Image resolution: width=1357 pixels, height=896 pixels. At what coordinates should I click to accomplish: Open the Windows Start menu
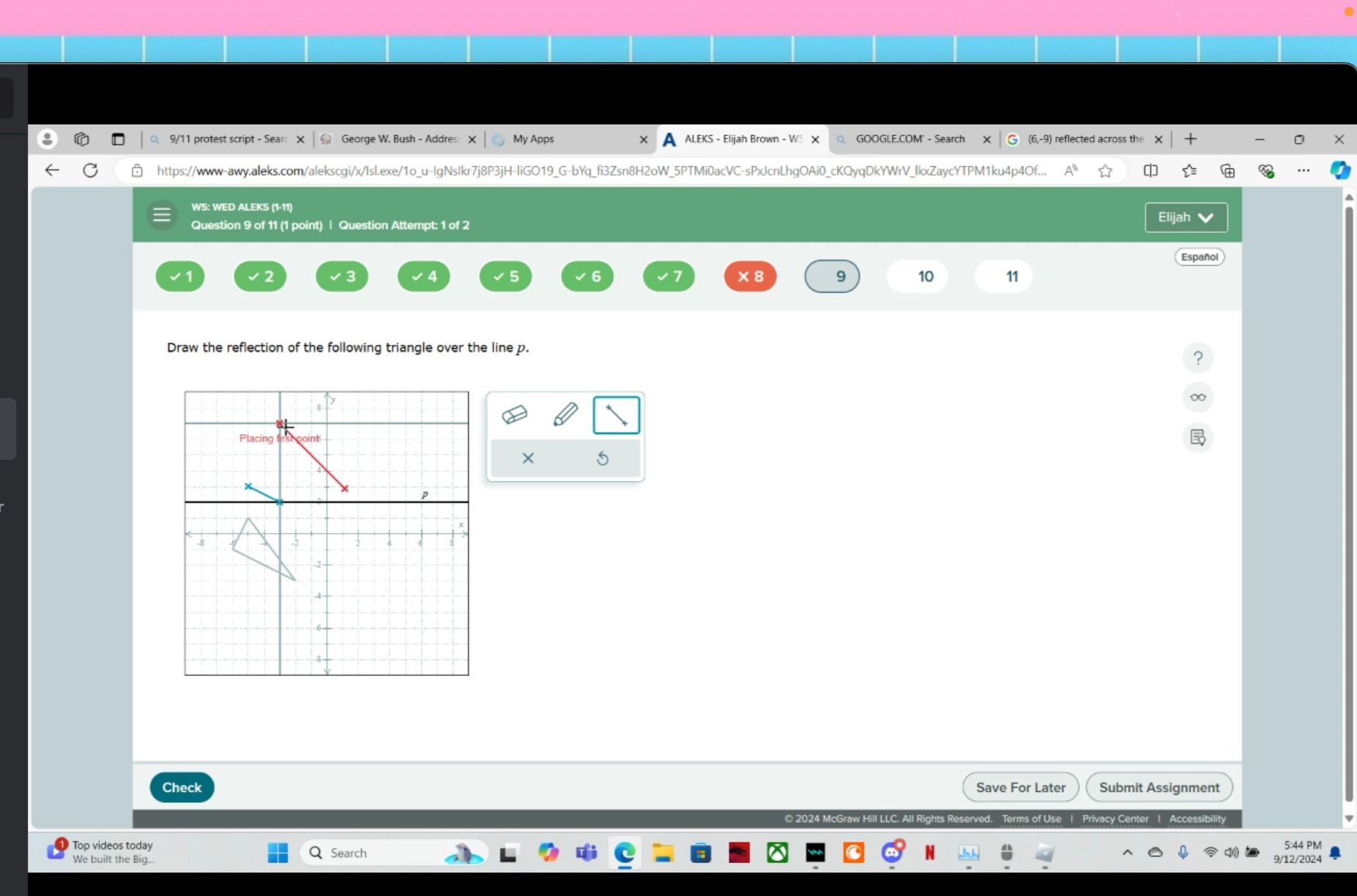pyautogui.click(x=278, y=853)
